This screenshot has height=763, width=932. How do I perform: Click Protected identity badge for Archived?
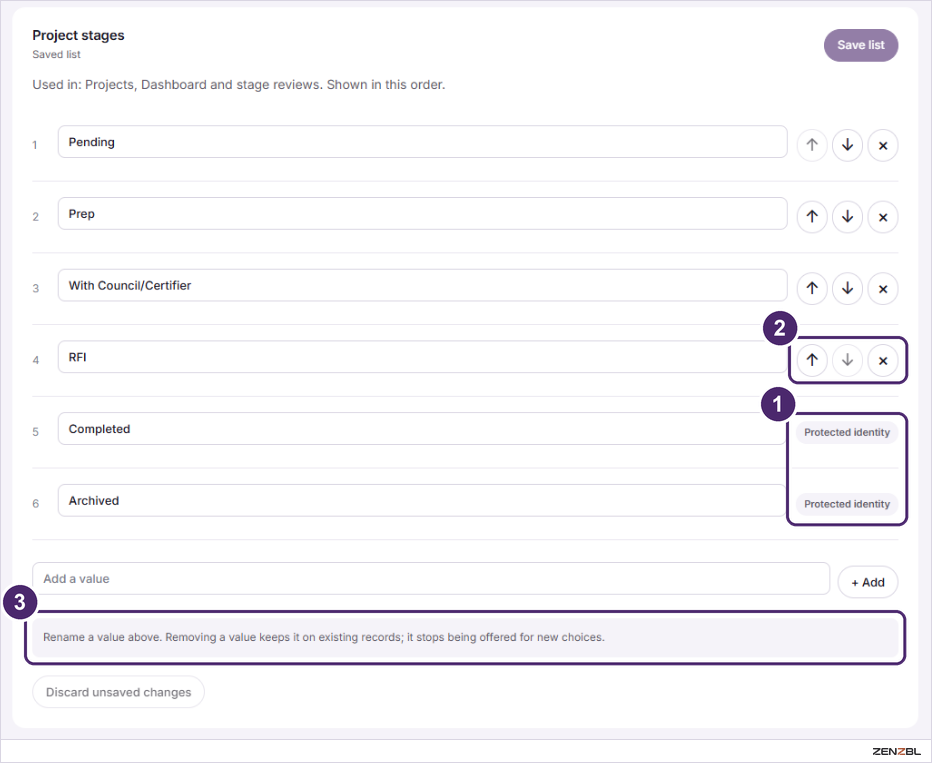(847, 505)
